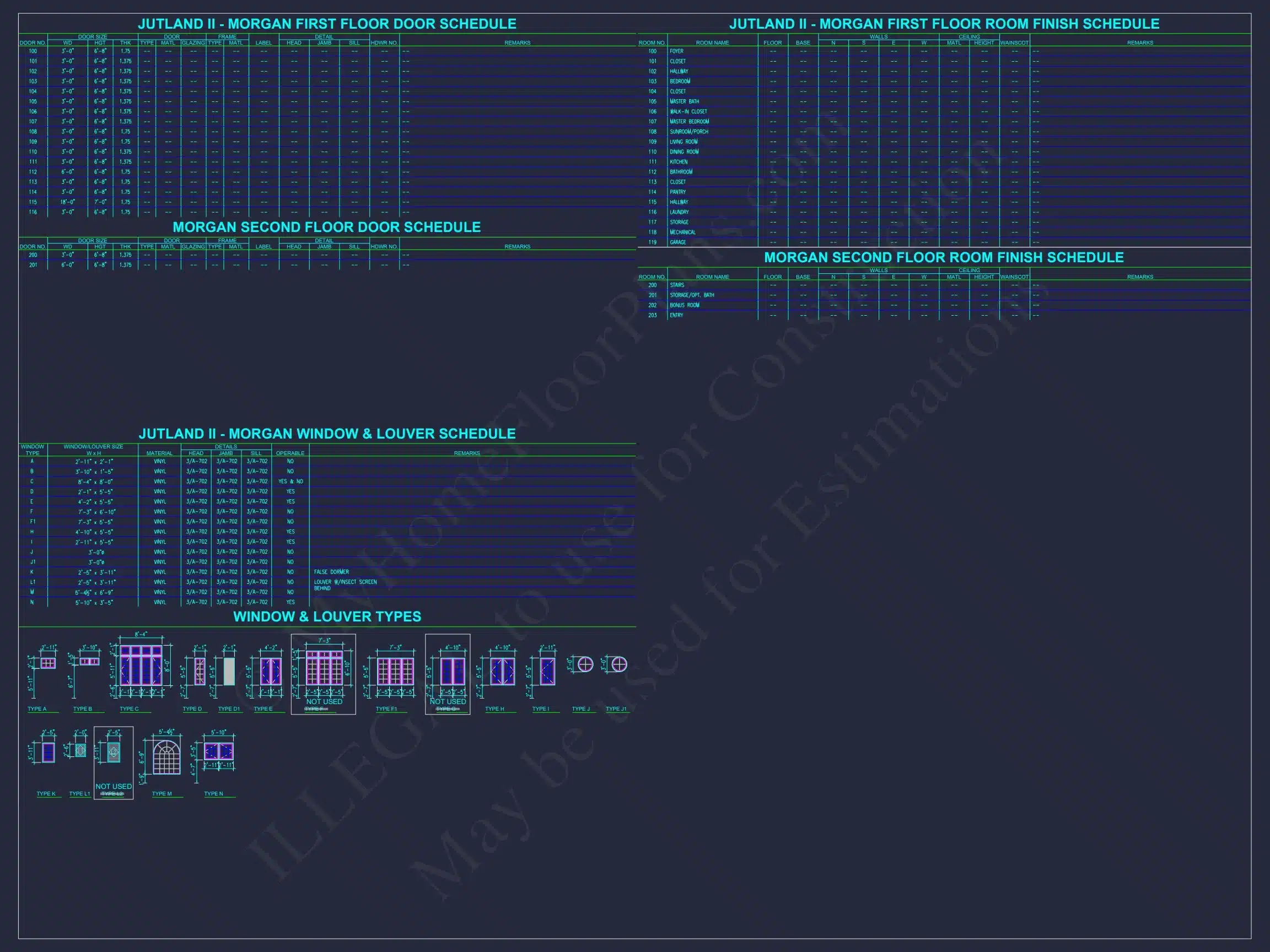Click the First Floor Door Schedule title
Screen dimensions: 1270x952
[x=327, y=24]
